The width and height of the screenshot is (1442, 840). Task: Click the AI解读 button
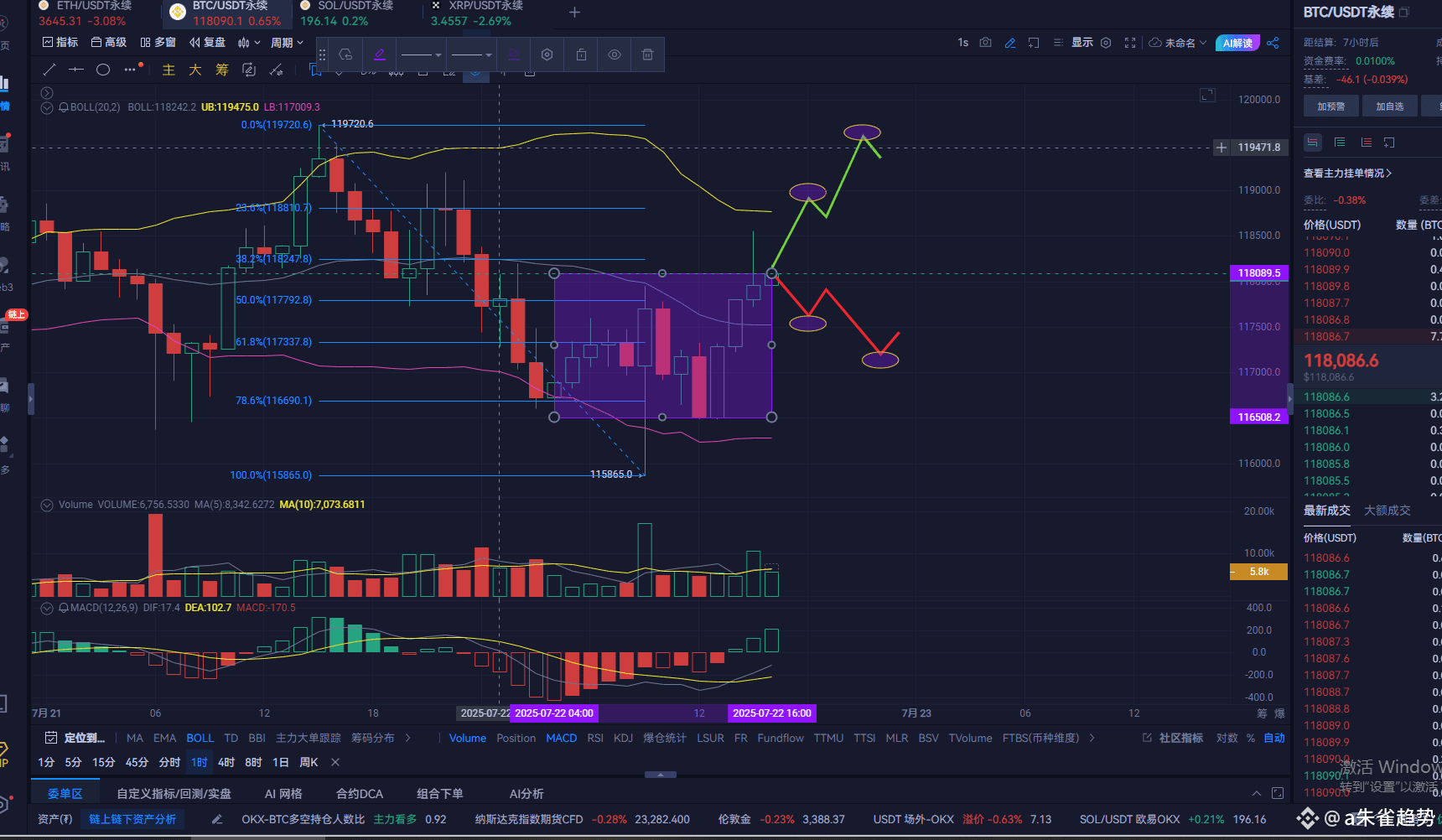click(1237, 43)
